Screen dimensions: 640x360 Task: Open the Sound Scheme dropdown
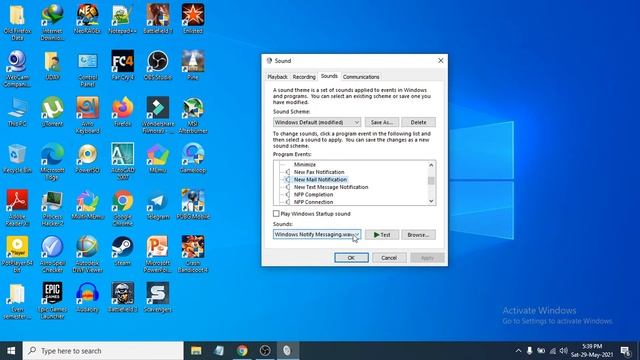317,122
